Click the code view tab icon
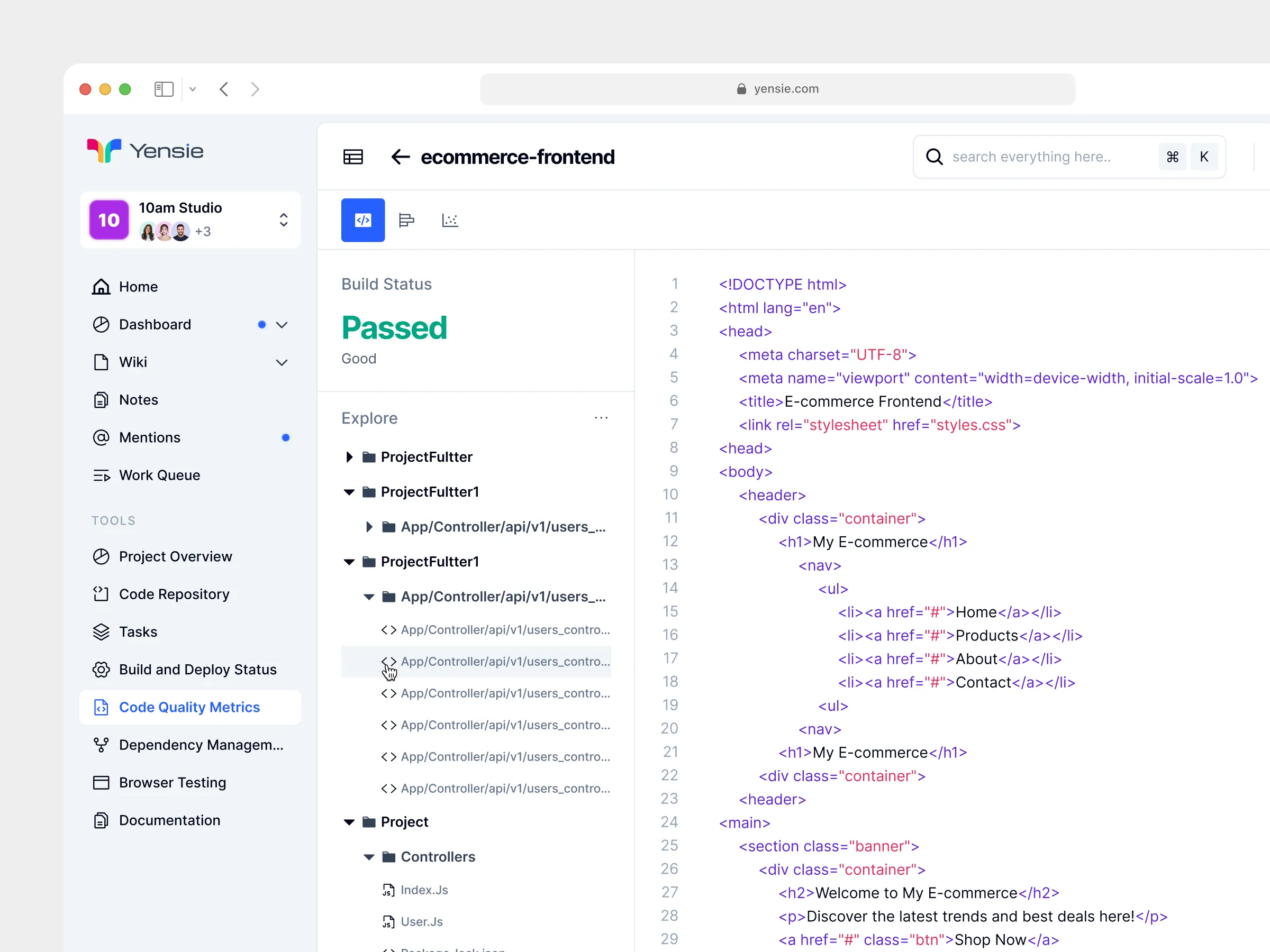The image size is (1270, 952). pyautogui.click(x=363, y=221)
